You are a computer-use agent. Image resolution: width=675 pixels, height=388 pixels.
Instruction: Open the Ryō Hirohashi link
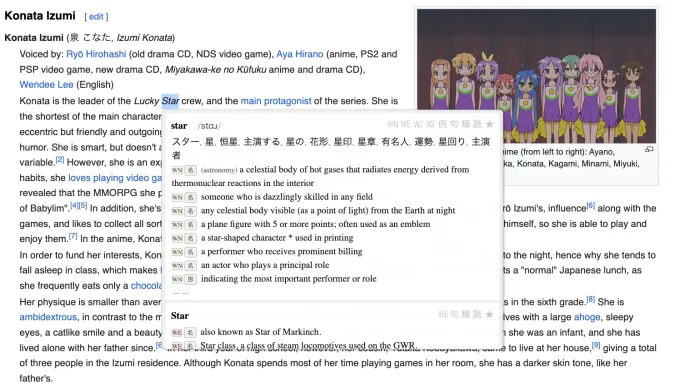[x=96, y=54]
